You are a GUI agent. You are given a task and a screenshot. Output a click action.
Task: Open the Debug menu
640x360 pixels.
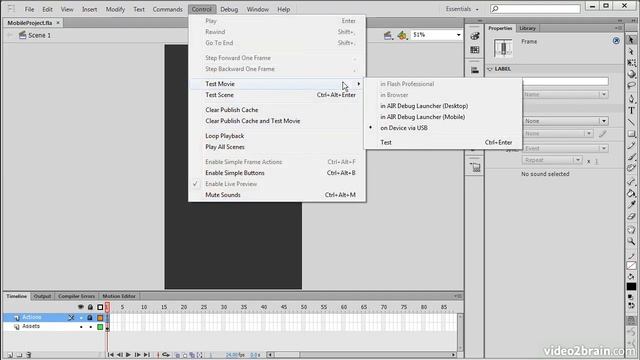[x=229, y=9]
